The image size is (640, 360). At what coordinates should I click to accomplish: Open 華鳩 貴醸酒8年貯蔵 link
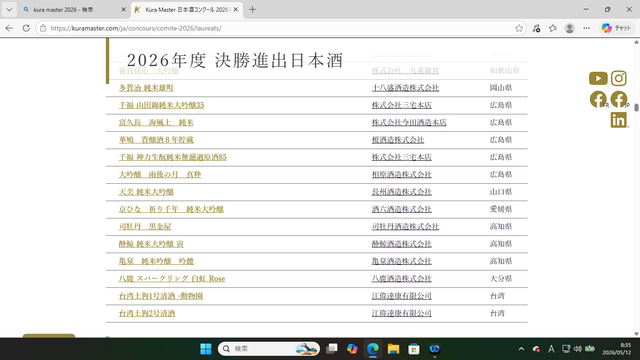click(156, 140)
